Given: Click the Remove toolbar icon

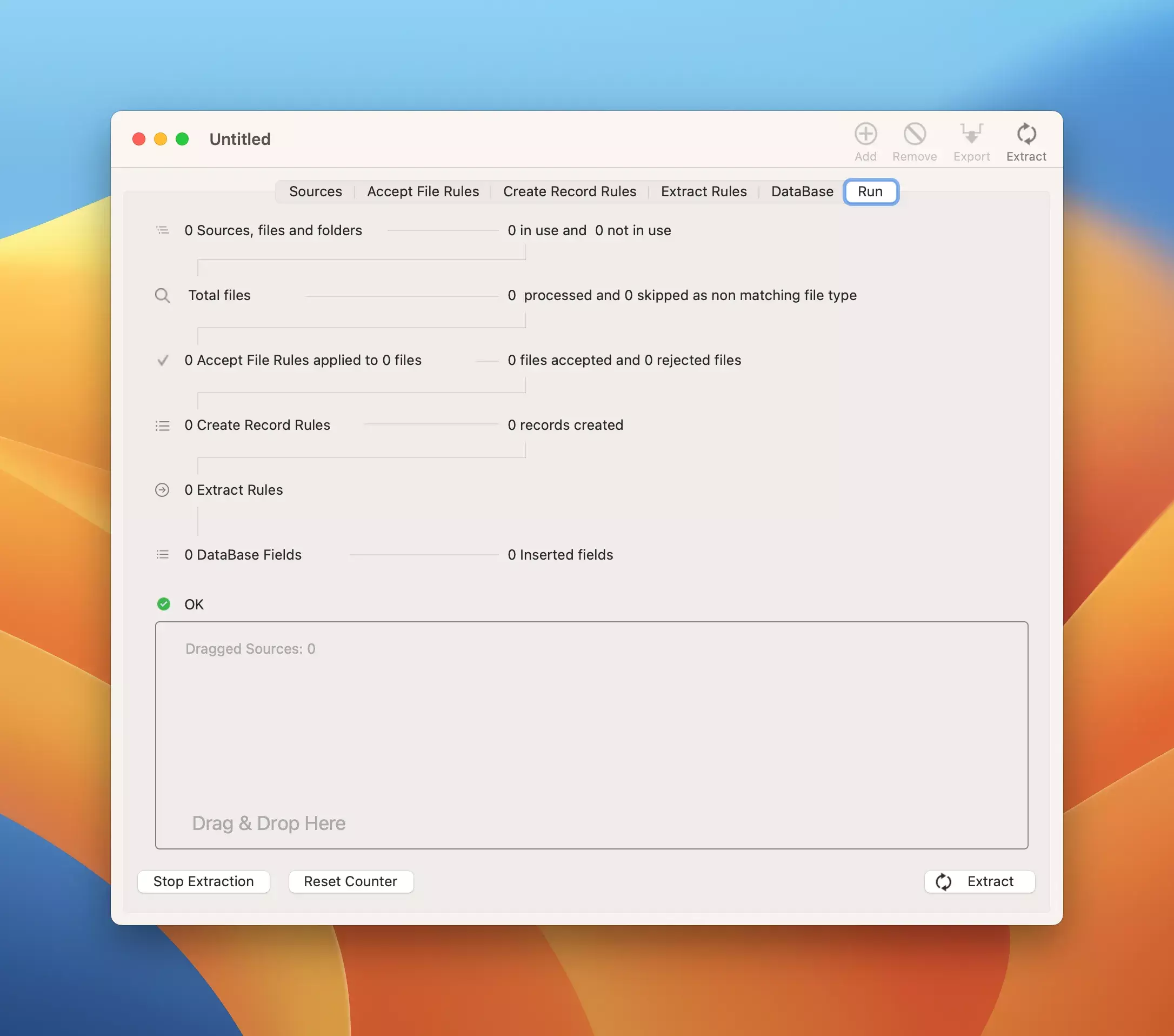Looking at the screenshot, I should [915, 135].
